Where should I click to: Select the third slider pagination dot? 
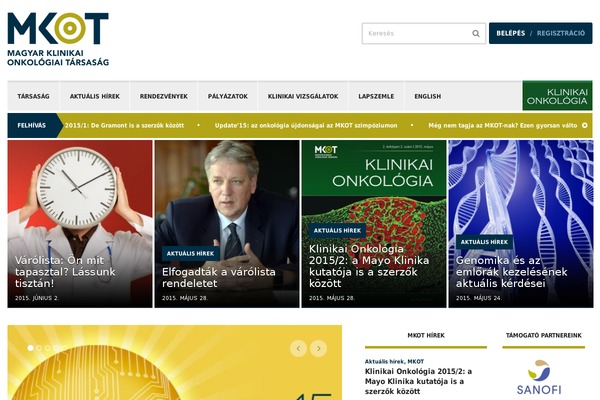point(47,348)
